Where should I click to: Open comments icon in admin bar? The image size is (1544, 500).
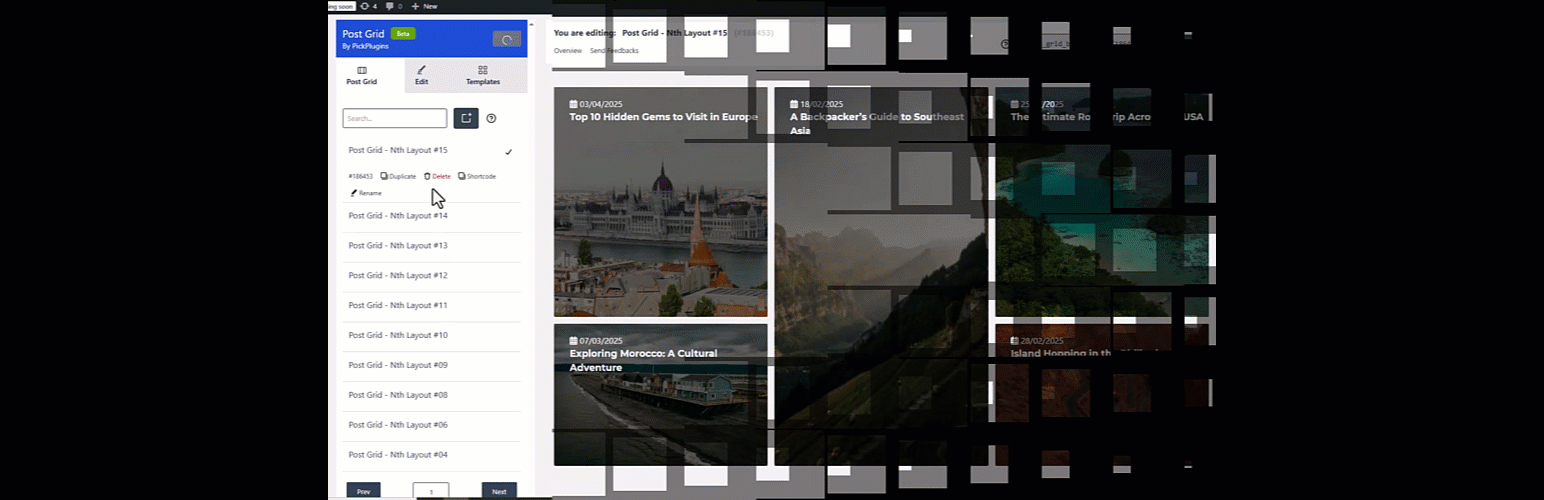(390, 6)
